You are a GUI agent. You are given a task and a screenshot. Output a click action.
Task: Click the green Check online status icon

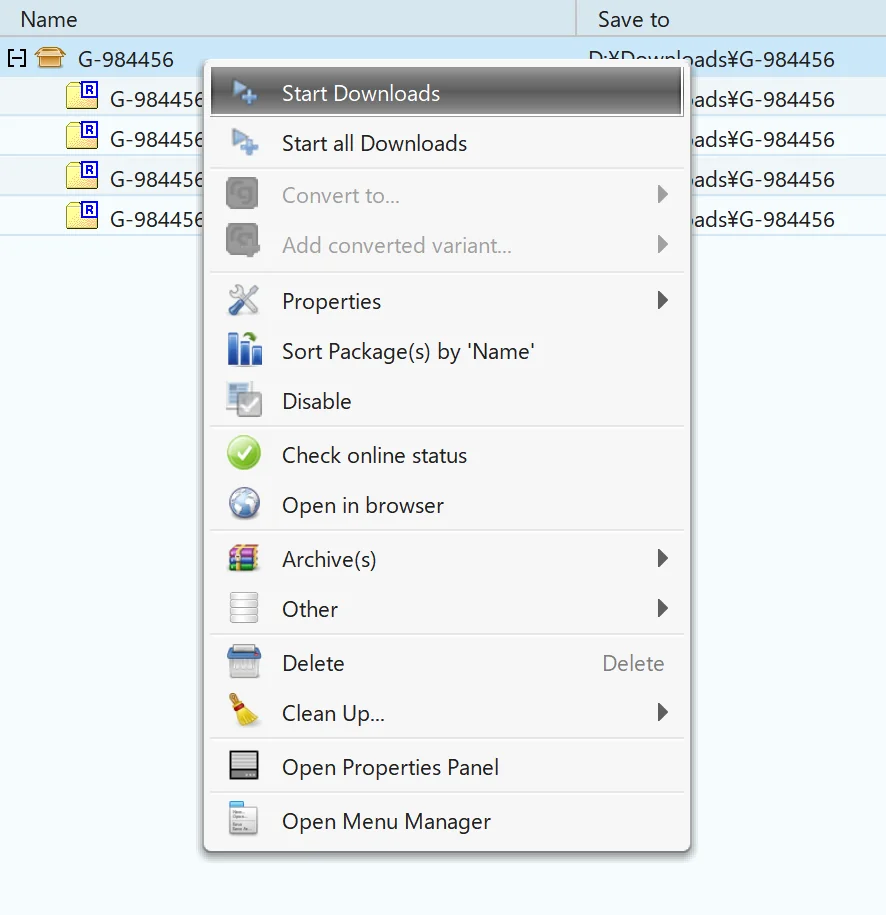pyautogui.click(x=244, y=455)
